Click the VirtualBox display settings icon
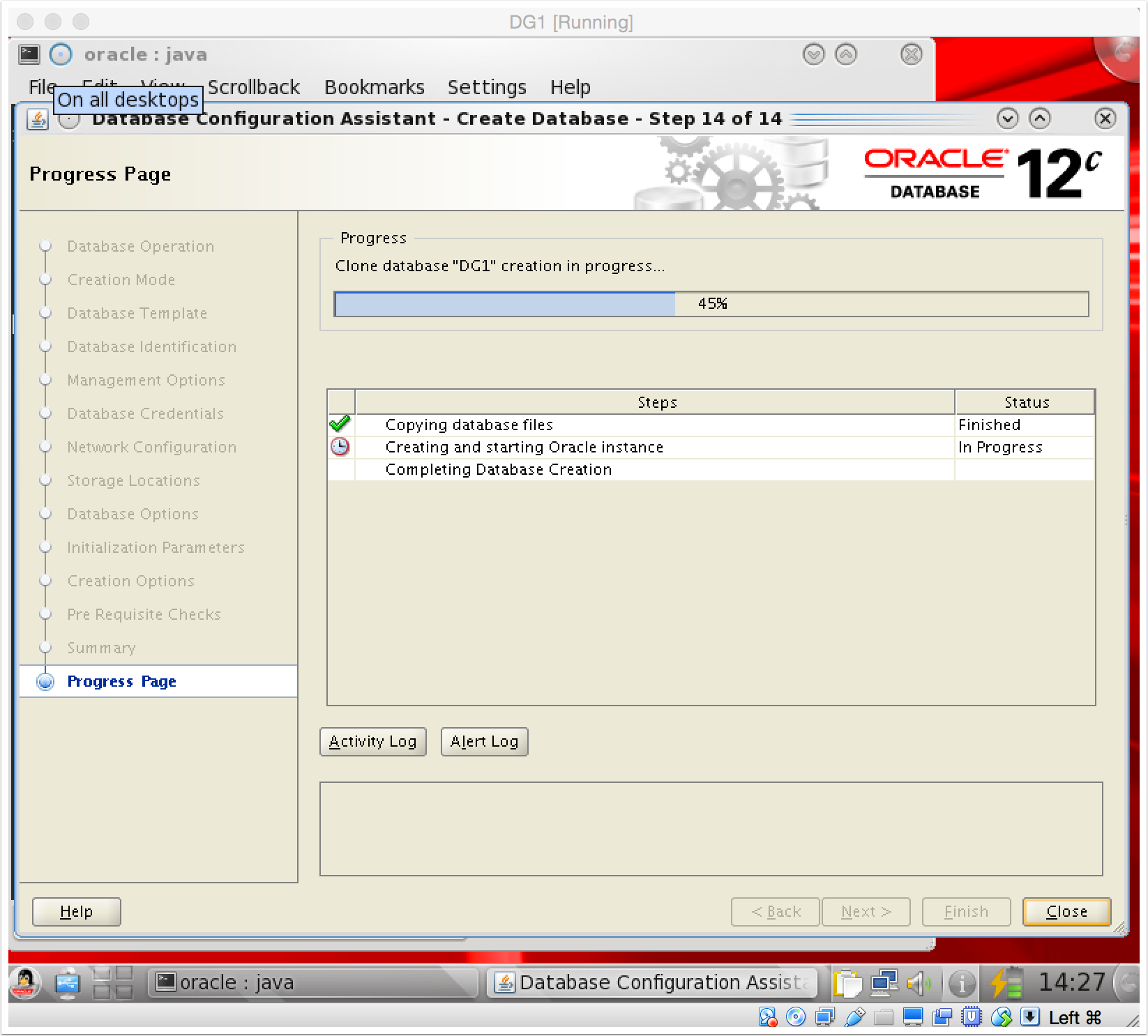 pos(913,1018)
